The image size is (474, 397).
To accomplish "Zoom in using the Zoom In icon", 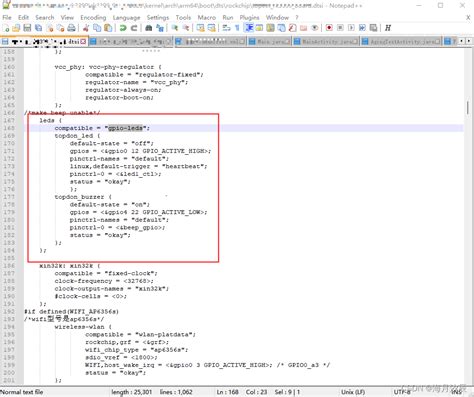I will [x=175, y=28].
